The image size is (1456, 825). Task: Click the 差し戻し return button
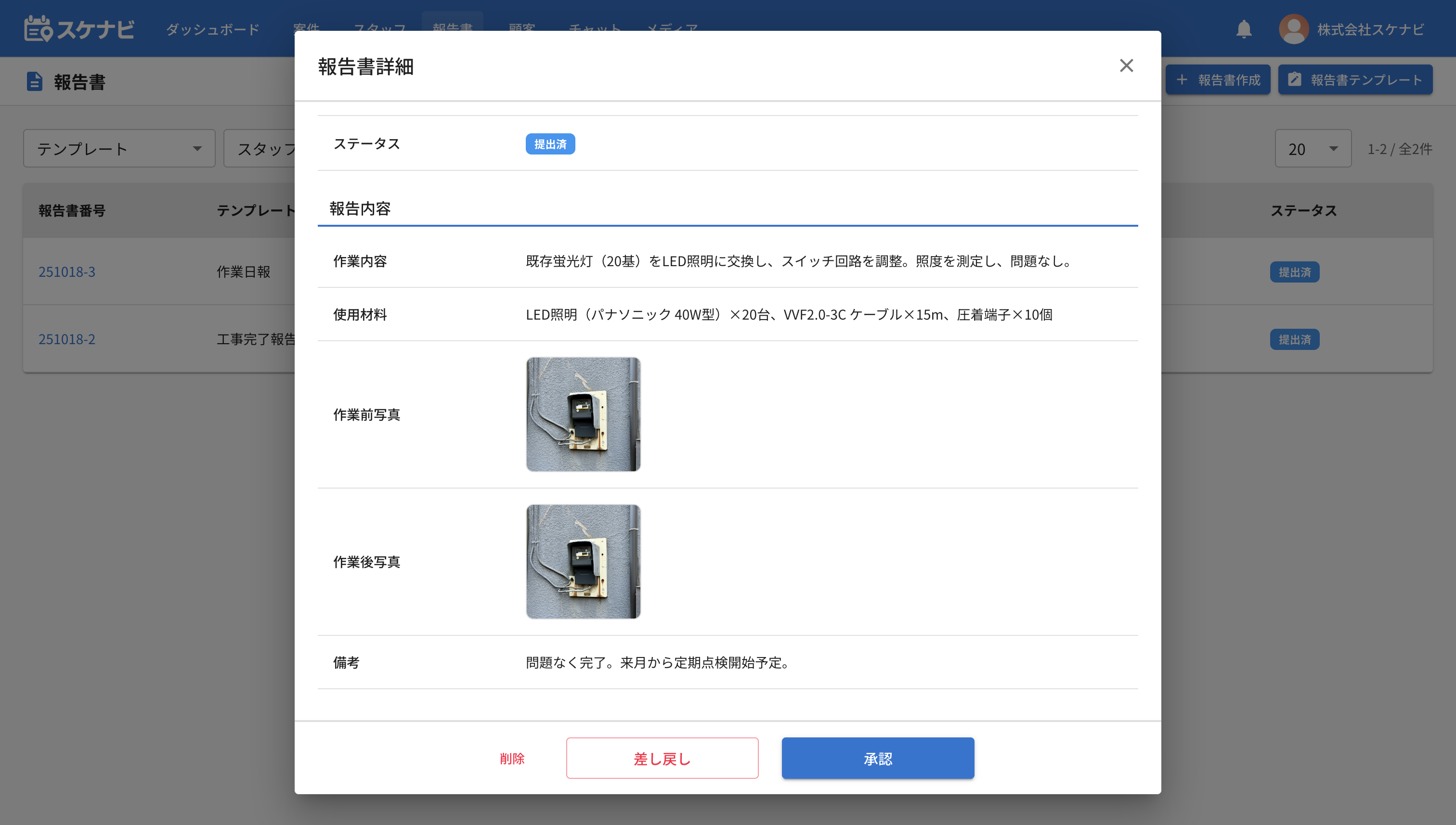point(662,758)
